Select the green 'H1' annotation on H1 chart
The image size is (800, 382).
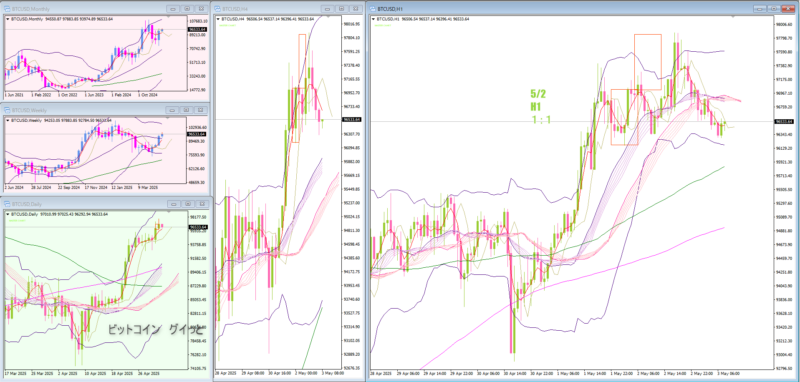pyautogui.click(x=536, y=107)
